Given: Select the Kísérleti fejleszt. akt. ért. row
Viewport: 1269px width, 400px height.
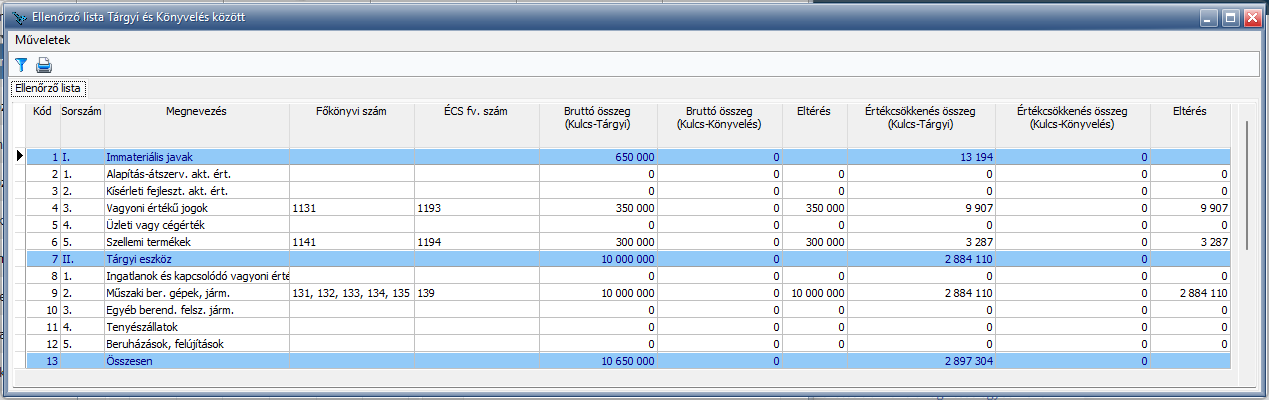Looking at the screenshot, I should [x=628, y=191].
